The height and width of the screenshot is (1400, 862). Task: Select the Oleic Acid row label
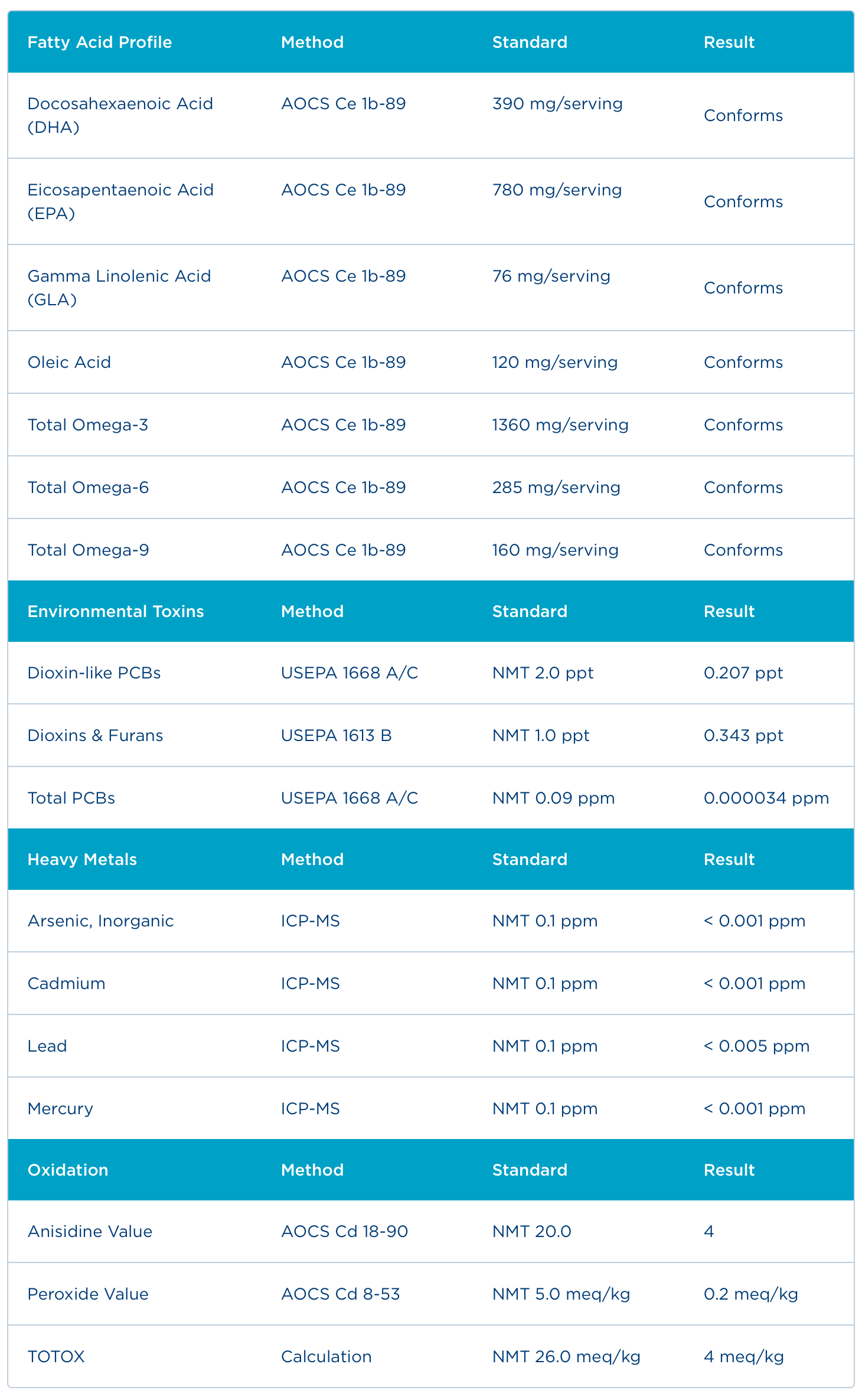pyautogui.click(x=69, y=362)
